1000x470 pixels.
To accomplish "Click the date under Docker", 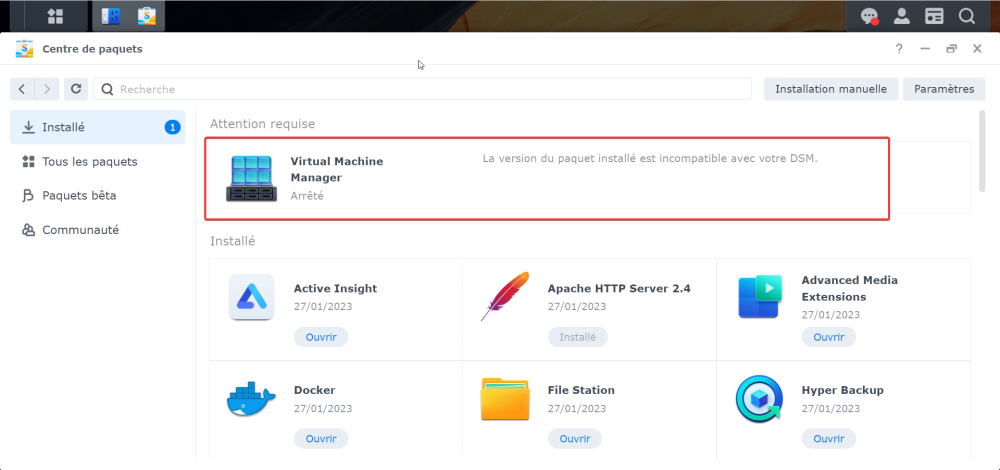I will click(x=323, y=408).
